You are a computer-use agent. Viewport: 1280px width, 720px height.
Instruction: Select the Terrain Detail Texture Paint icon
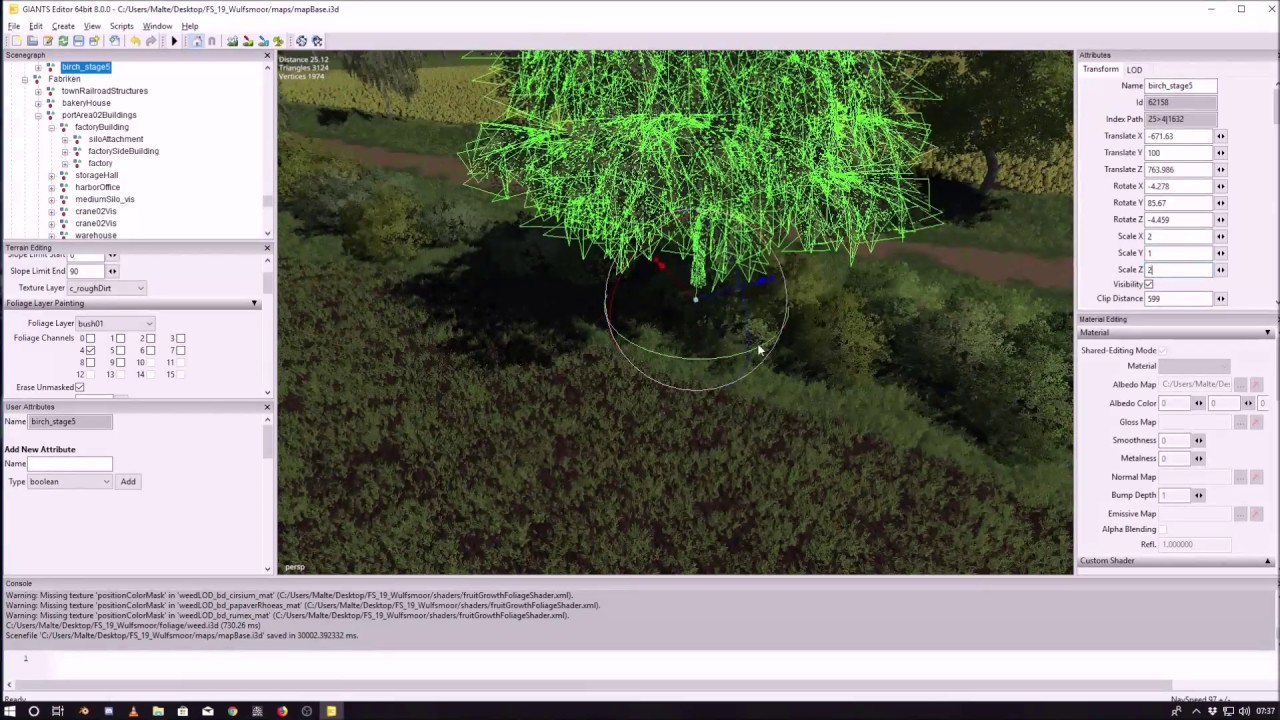[x=248, y=41]
